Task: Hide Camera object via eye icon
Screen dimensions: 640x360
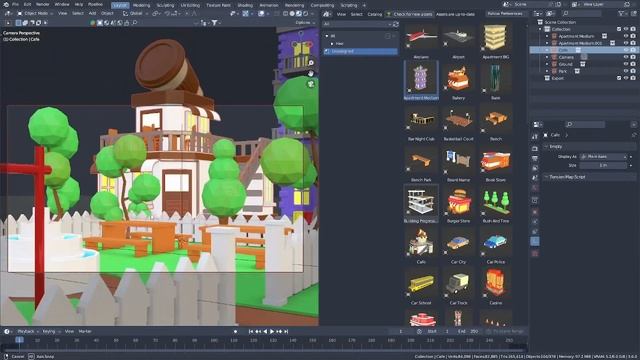Action: click(626, 57)
